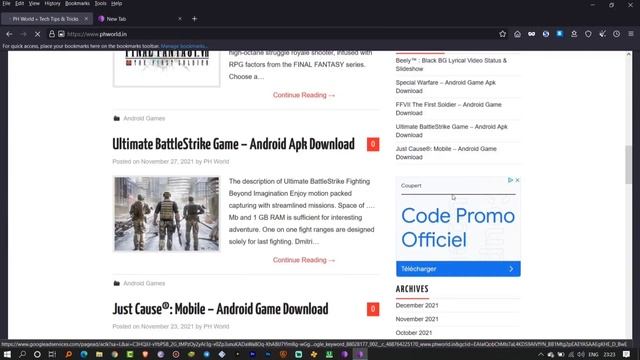Open Just Cause Mobile sidebar link
Screen dimensions: 640x360
click(x=446, y=153)
